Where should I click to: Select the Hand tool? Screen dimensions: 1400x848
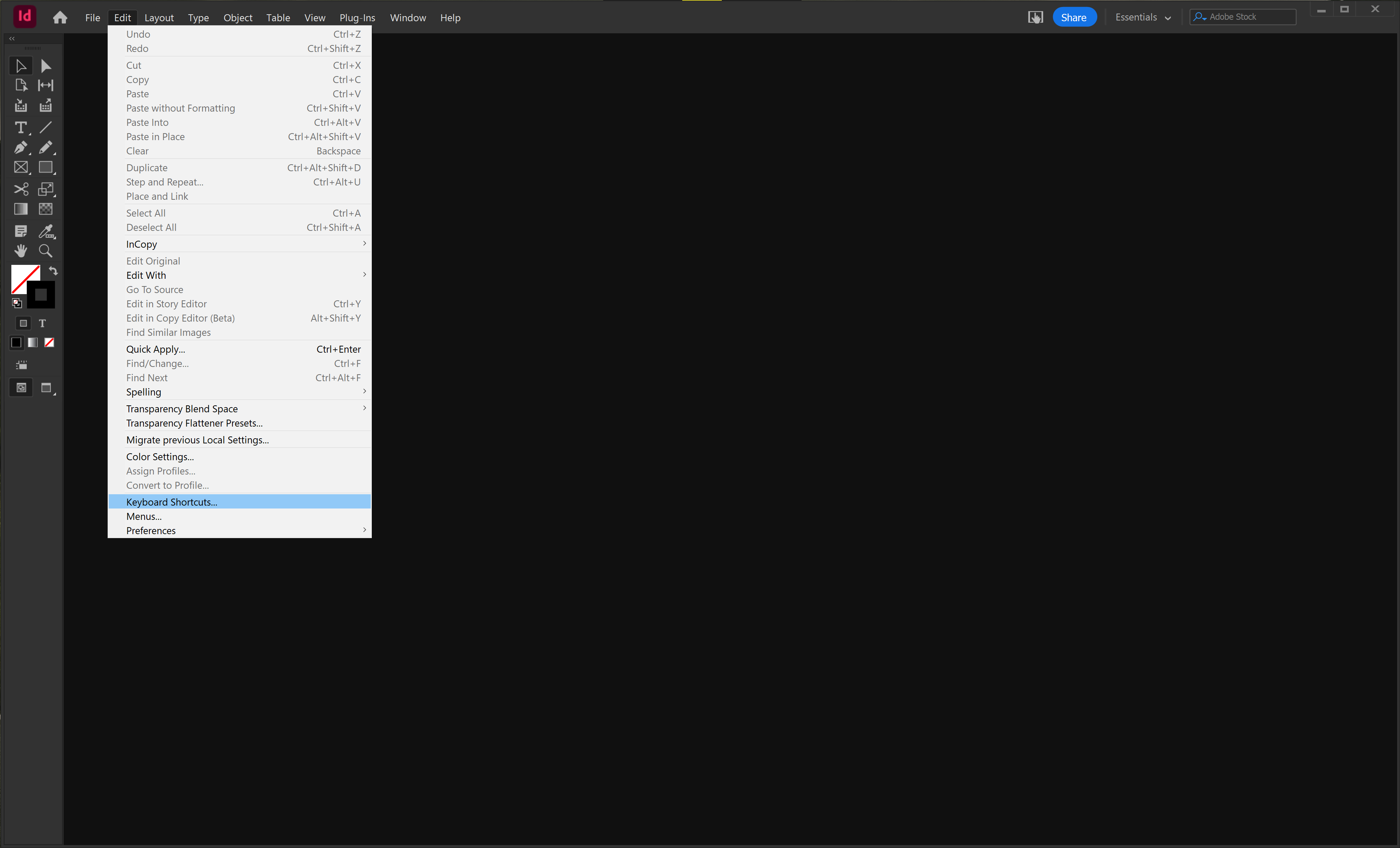(21, 251)
